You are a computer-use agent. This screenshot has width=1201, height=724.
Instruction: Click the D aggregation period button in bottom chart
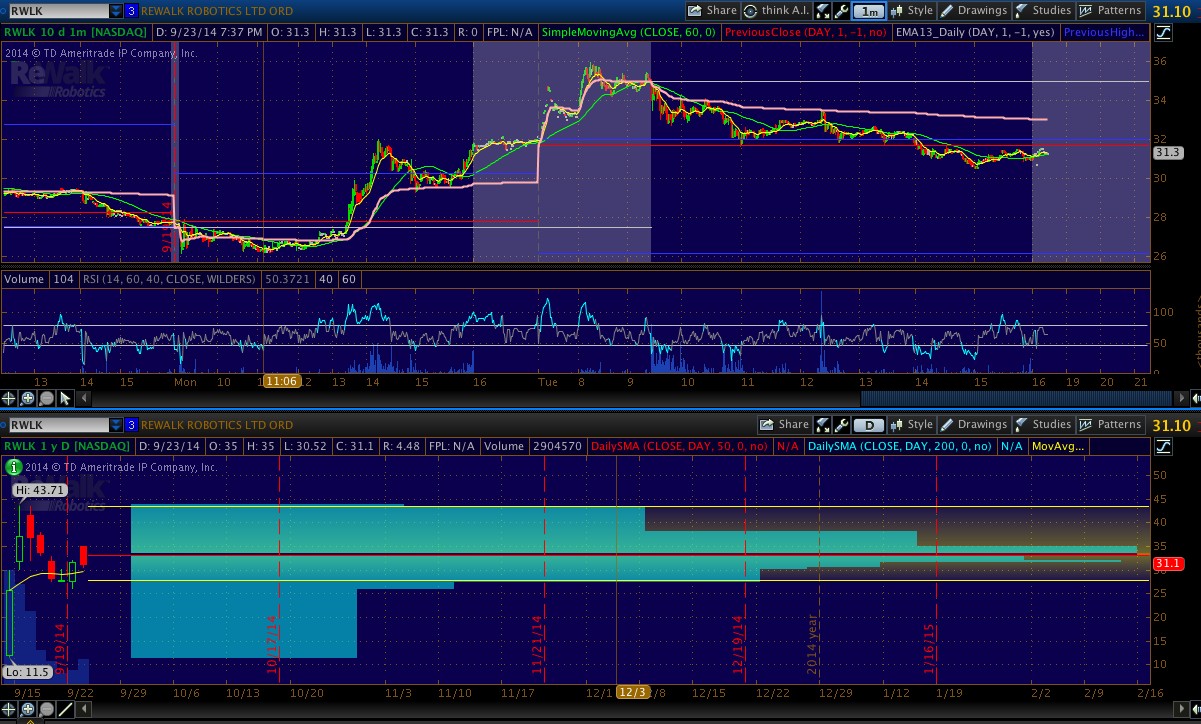pos(869,425)
